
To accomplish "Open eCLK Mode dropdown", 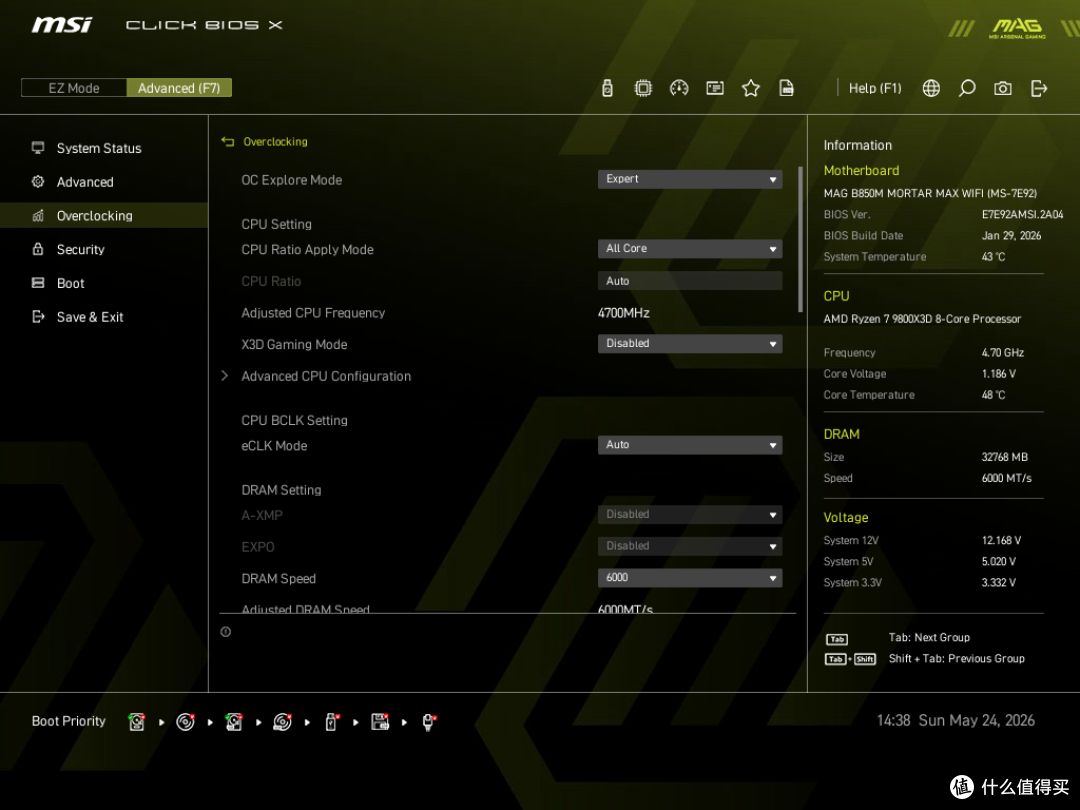I will pyautogui.click(x=689, y=445).
